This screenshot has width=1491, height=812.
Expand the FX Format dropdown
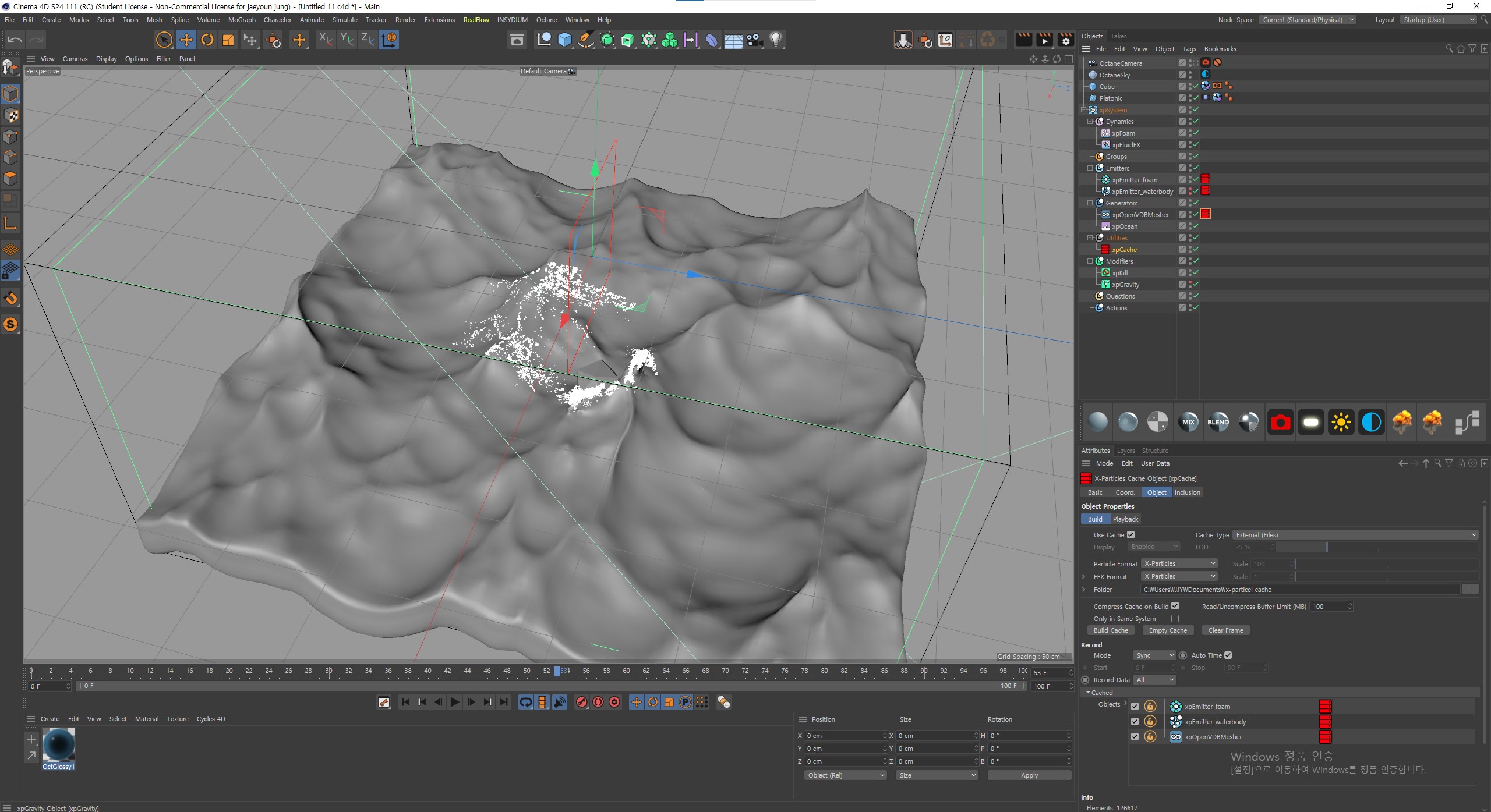1214,576
